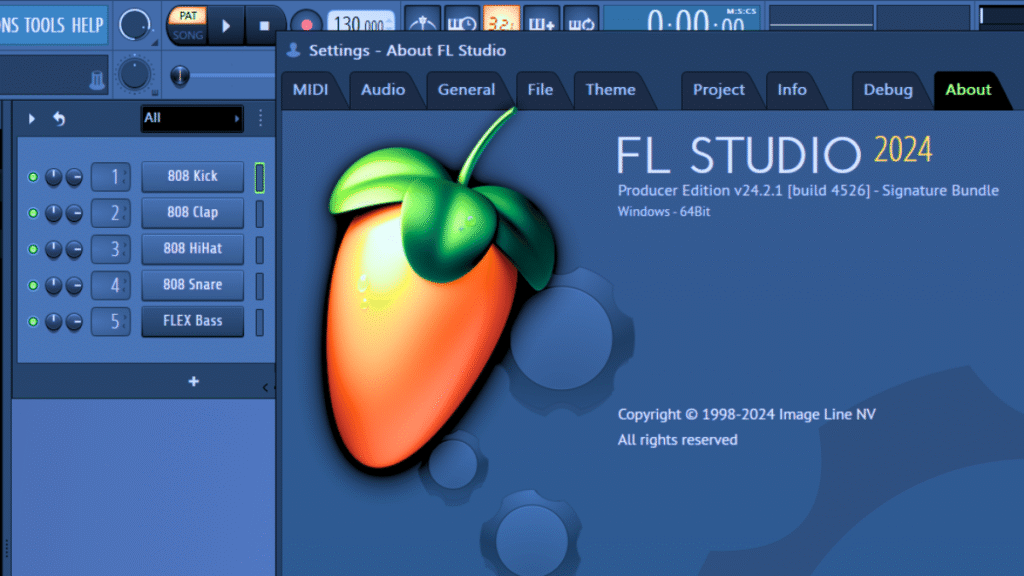Open the 808 Kick channel
Viewport: 1024px width, 576px height.
(193, 176)
